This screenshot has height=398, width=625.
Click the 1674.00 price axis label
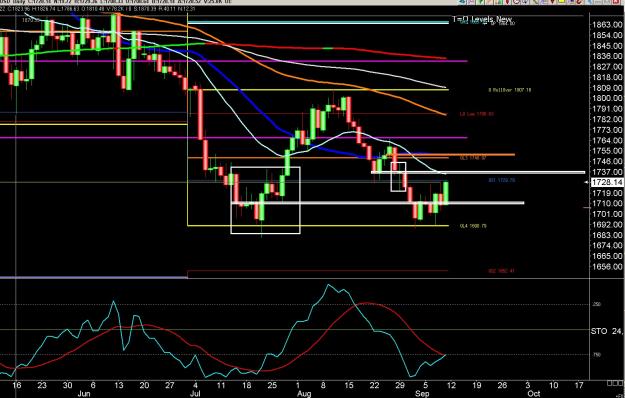point(608,245)
